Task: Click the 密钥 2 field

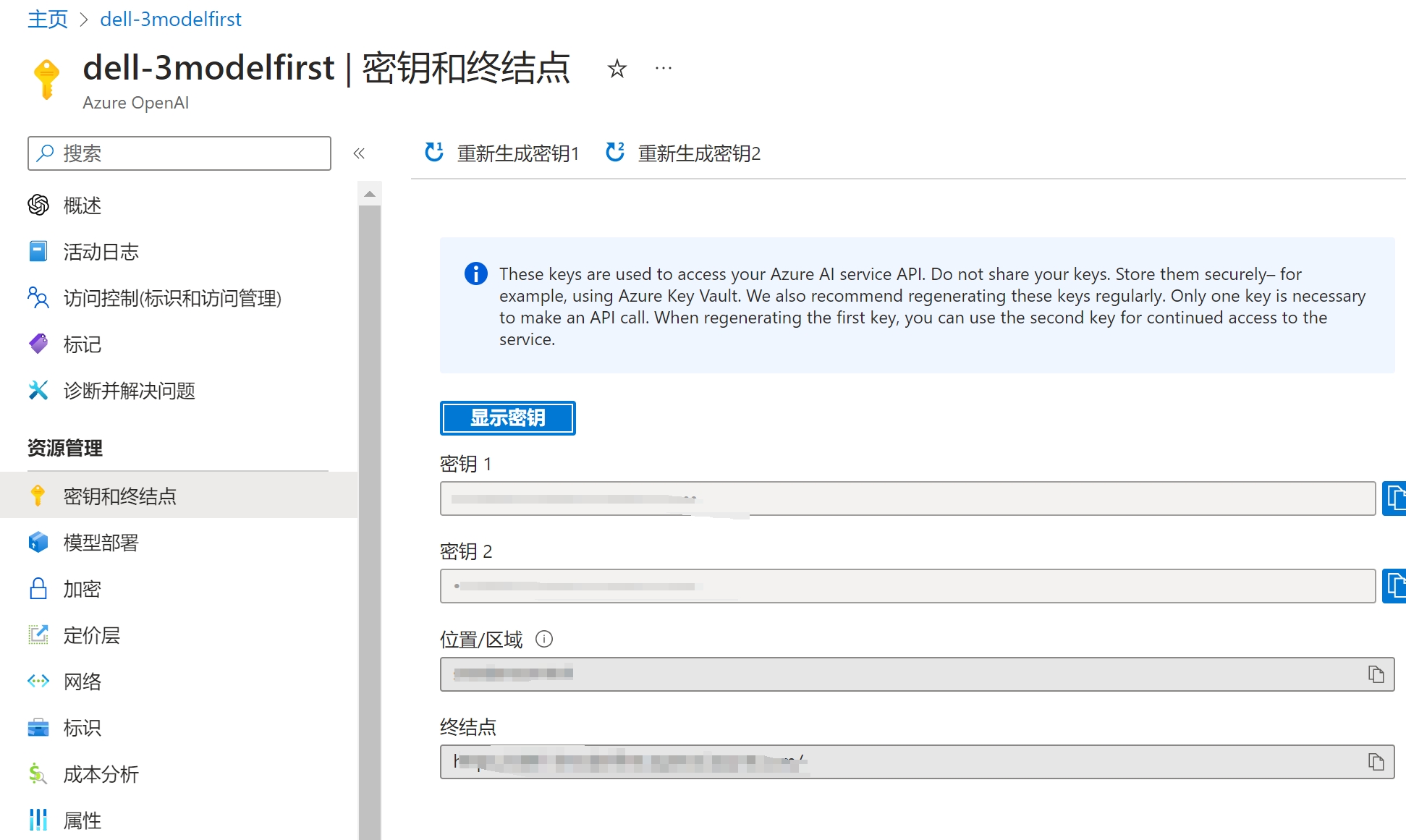Action: (x=907, y=586)
